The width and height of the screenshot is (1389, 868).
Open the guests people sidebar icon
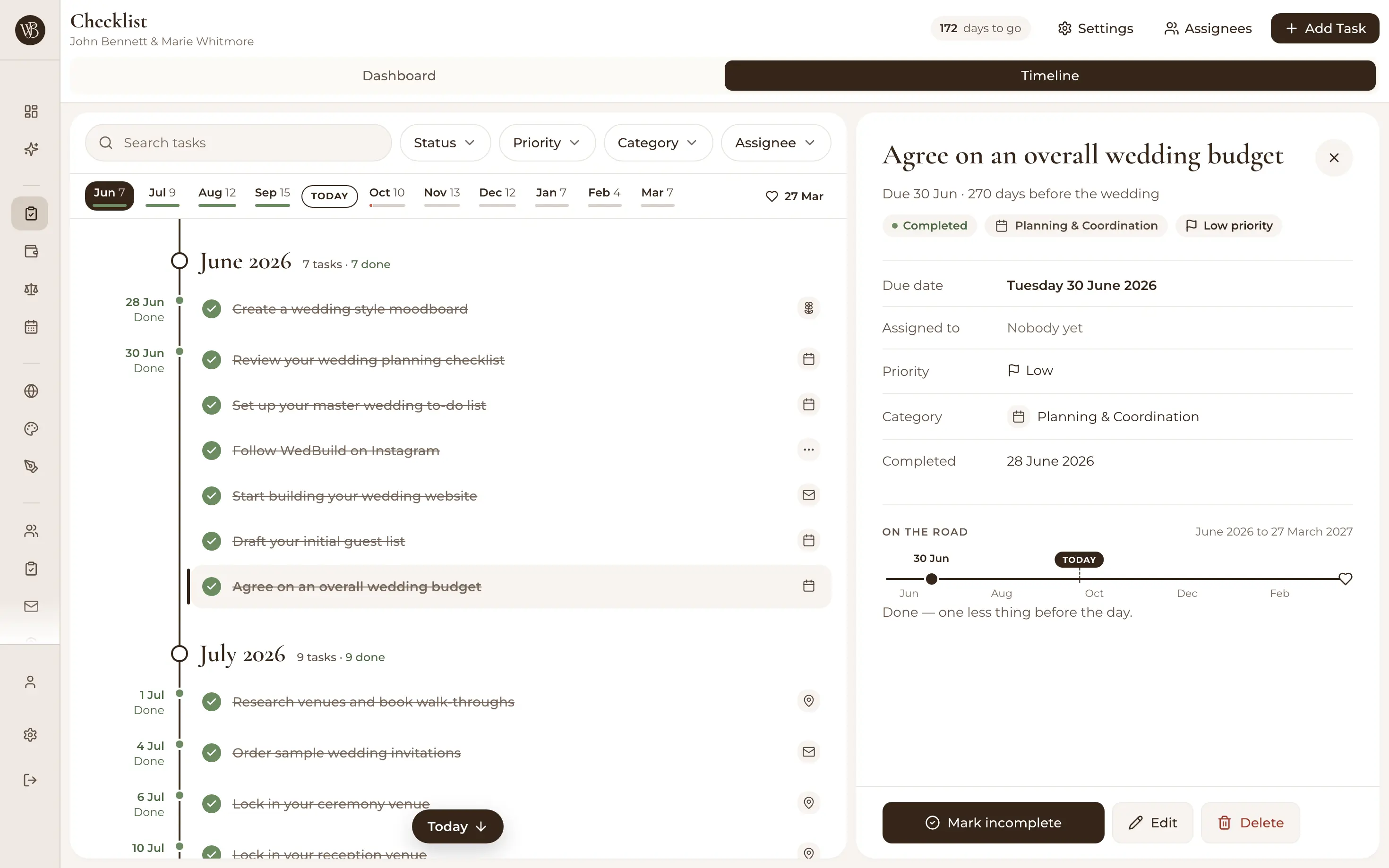[x=31, y=531]
